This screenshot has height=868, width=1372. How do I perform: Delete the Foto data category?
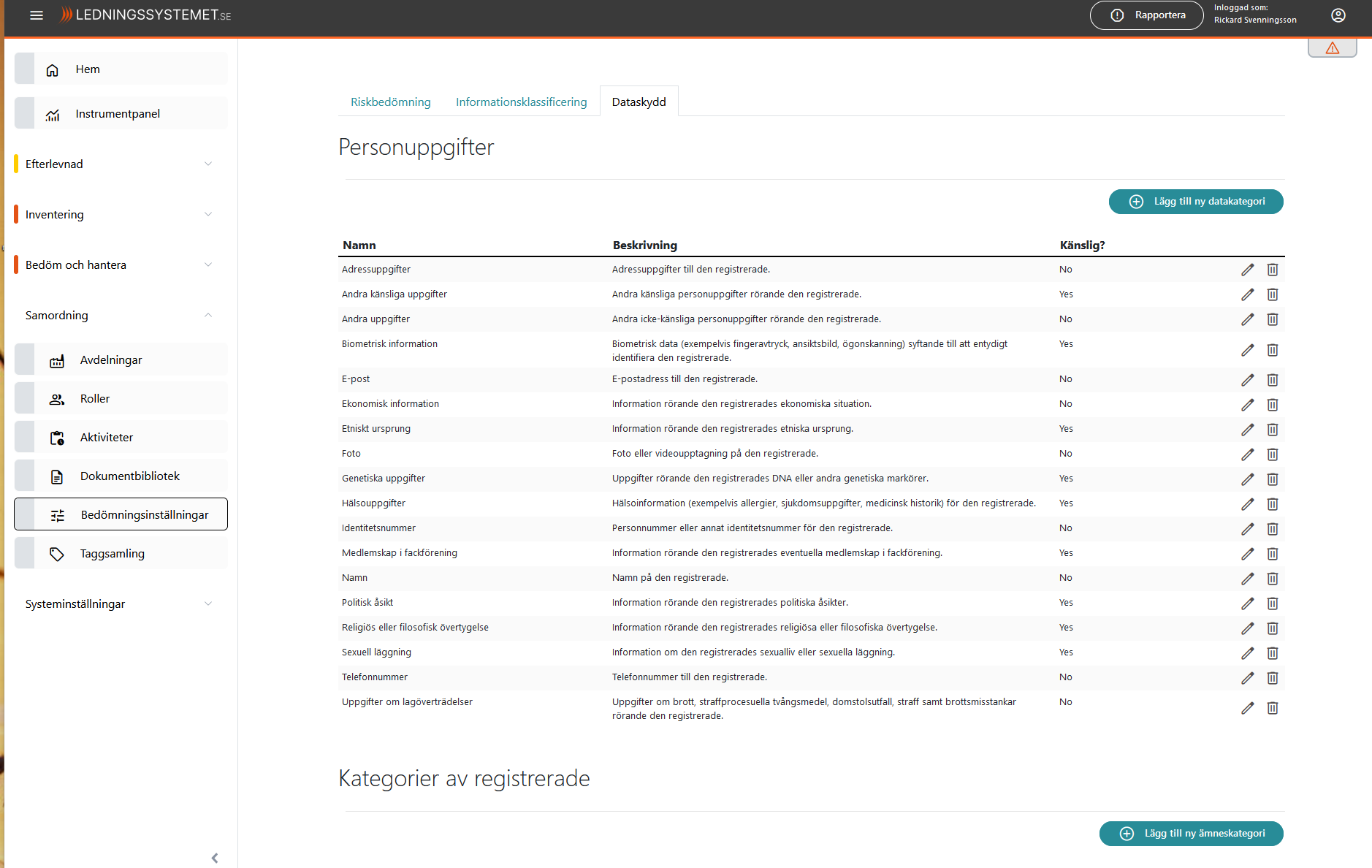point(1272,454)
